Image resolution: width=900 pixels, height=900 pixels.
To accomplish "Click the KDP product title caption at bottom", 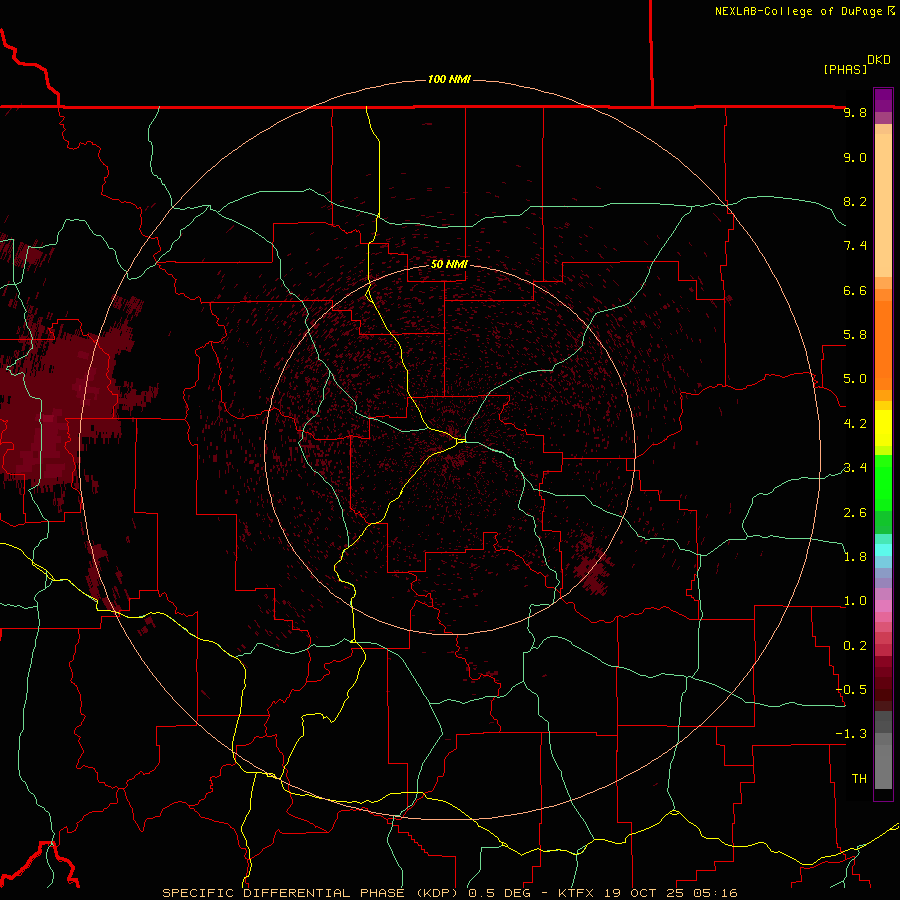I will tap(449, 893).
